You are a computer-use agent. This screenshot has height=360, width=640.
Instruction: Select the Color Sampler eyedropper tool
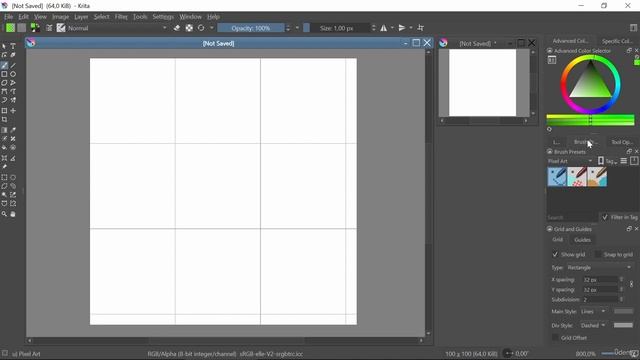pyautogui.click(x=13, y=130)
